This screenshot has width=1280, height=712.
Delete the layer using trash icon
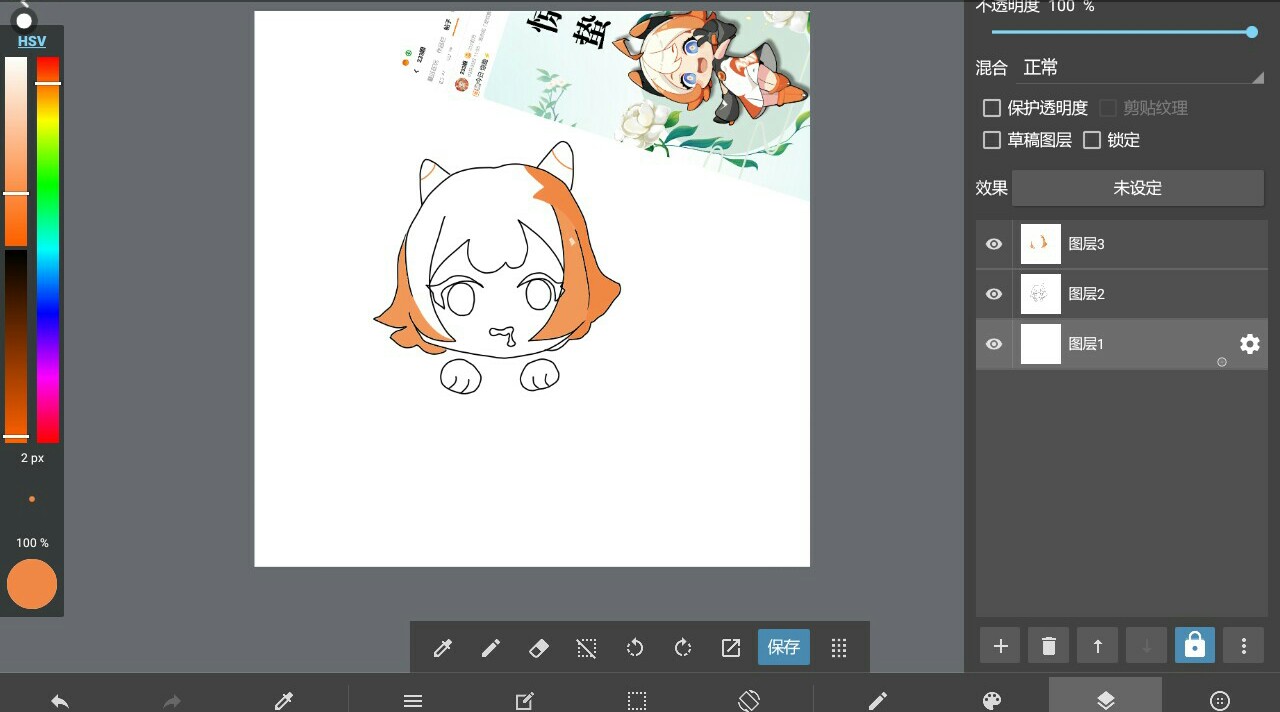[x=1048, y=646]
